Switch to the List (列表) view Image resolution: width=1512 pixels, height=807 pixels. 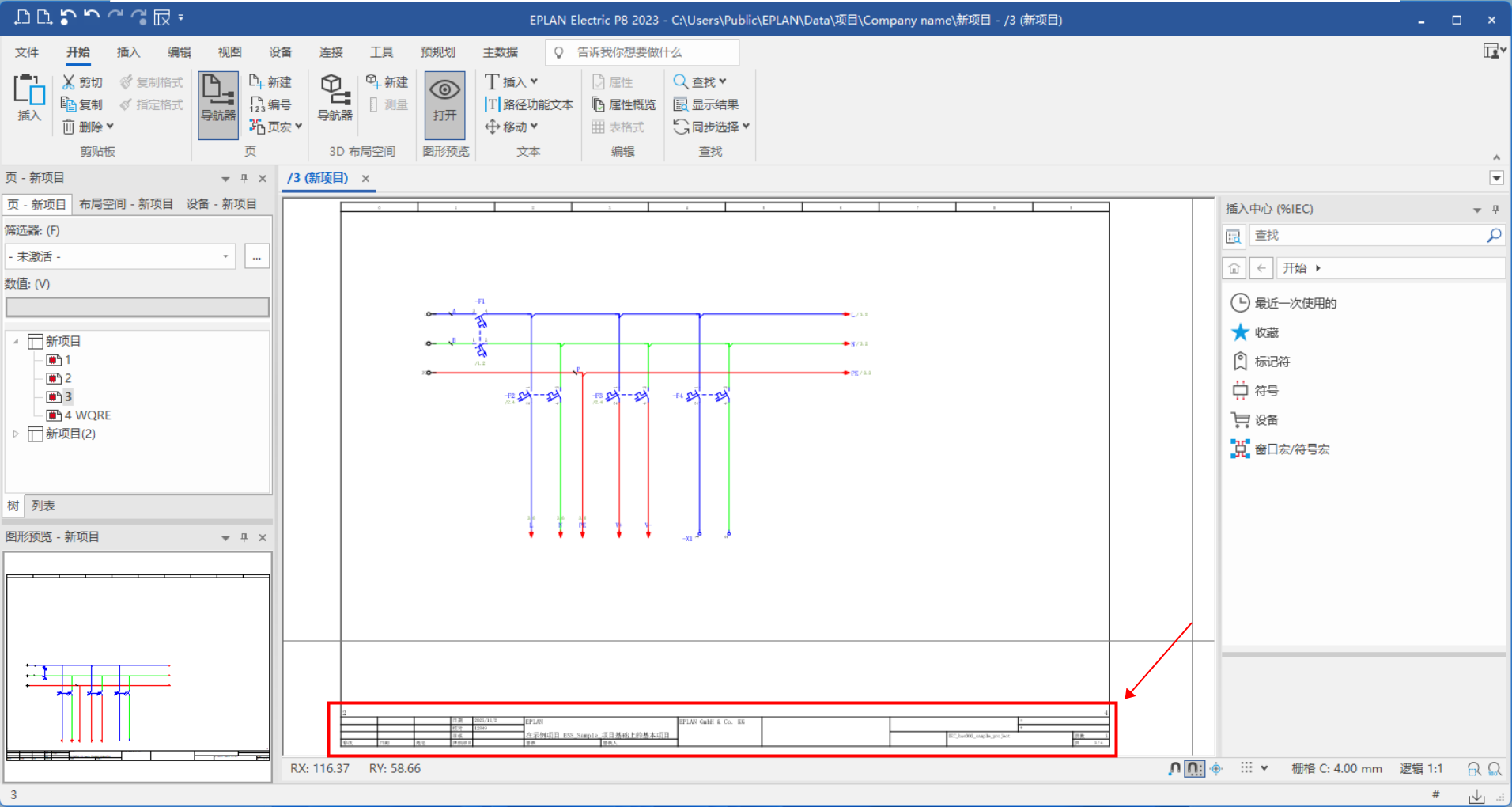pos(43,506)
